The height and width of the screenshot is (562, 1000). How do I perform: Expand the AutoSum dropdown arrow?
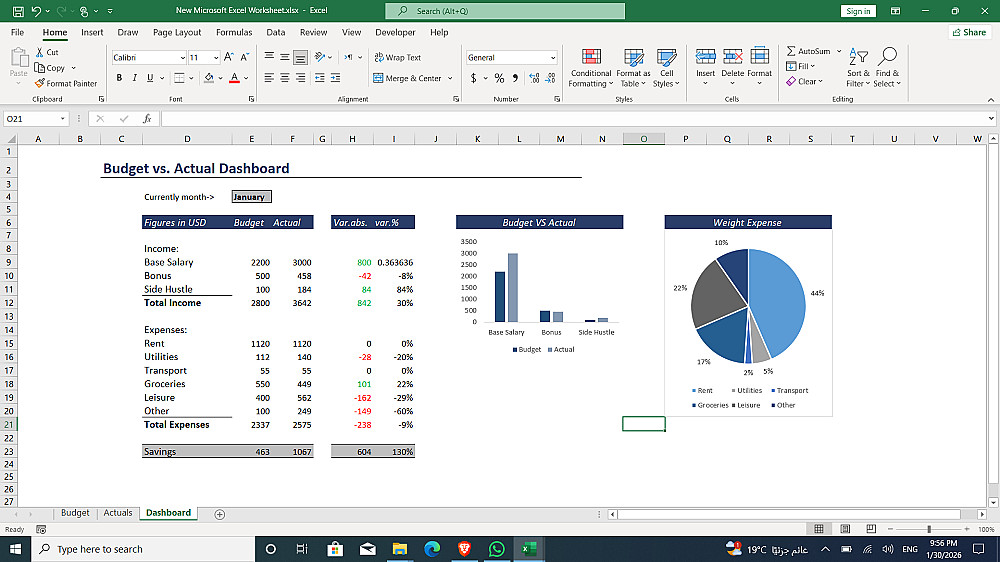pyautogui.click(x=839, y=51)
